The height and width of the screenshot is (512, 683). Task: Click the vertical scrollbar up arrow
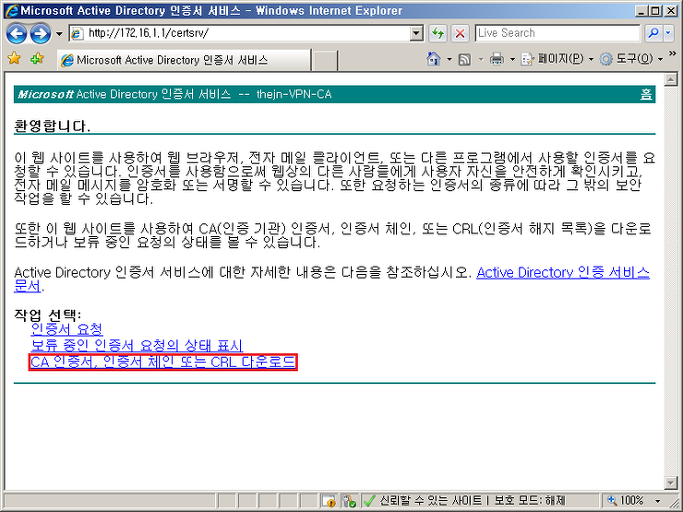[x=671, y=79]
